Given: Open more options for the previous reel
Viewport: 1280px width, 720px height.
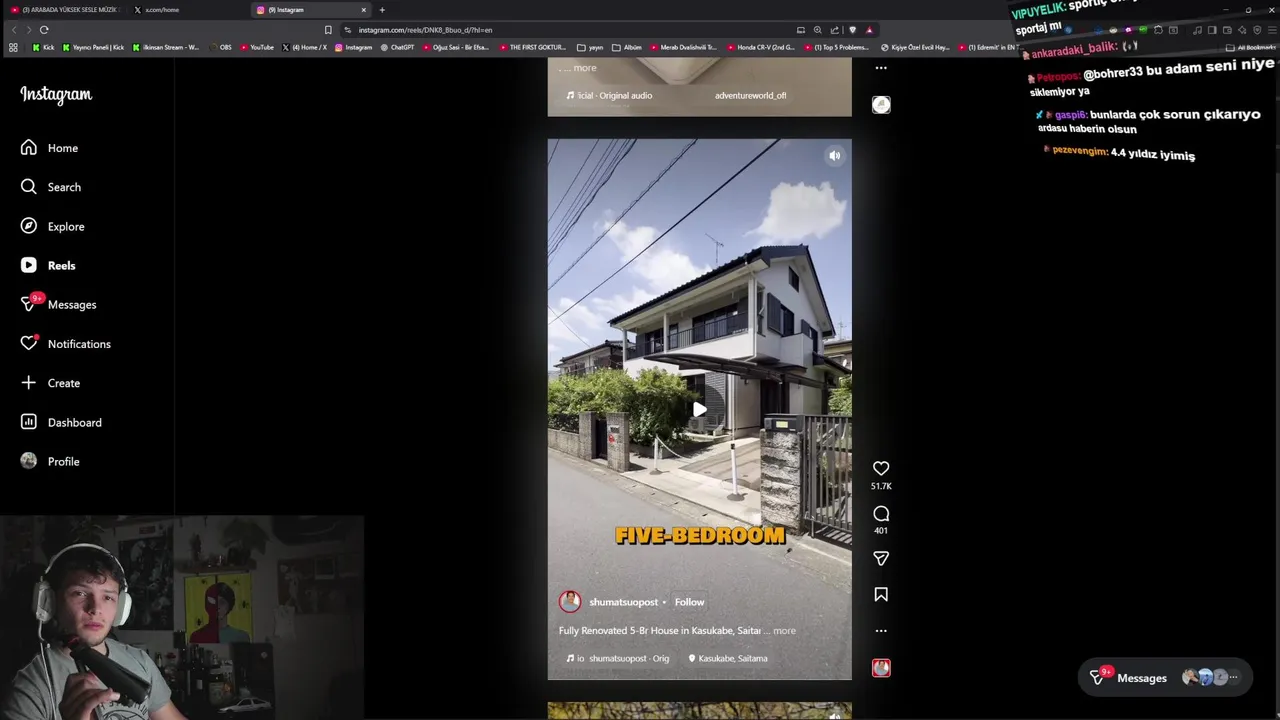Looking at the screenshot, I should click(x=881, y=68).
